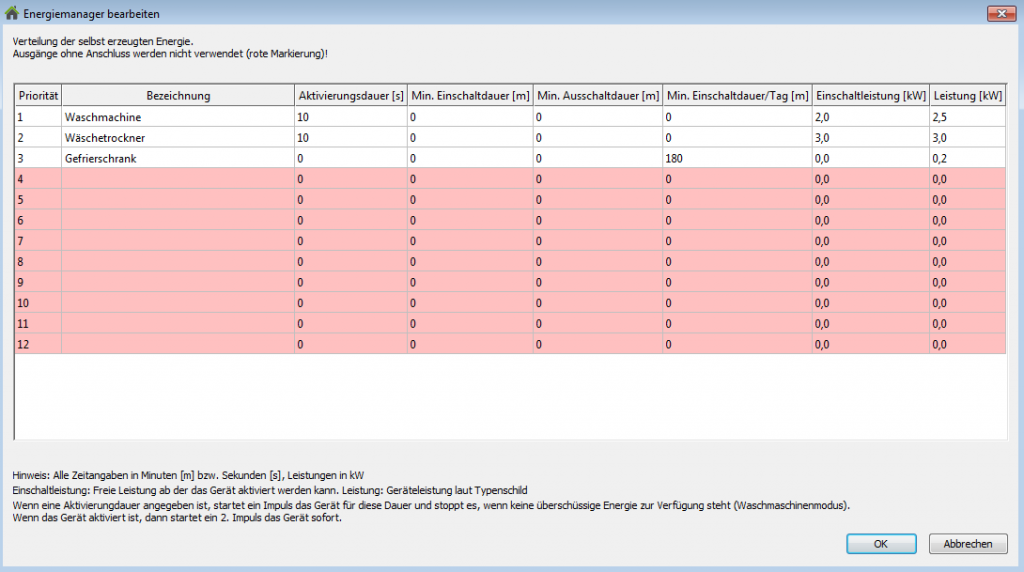Edit Gefrierschrank Leistung value 0,2
Viewport: 1024px width, 572px height.
coord(967,158)
